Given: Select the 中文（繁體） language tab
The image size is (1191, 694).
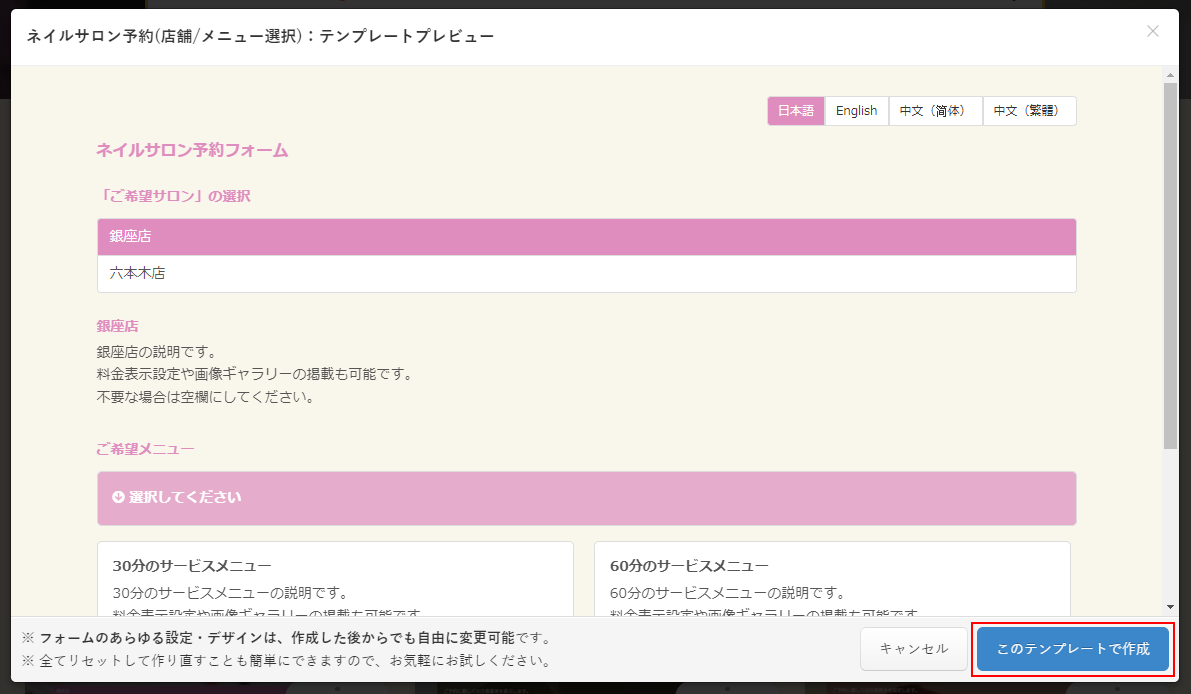Looking at the screenshot, I should (x=1029, y=111).
